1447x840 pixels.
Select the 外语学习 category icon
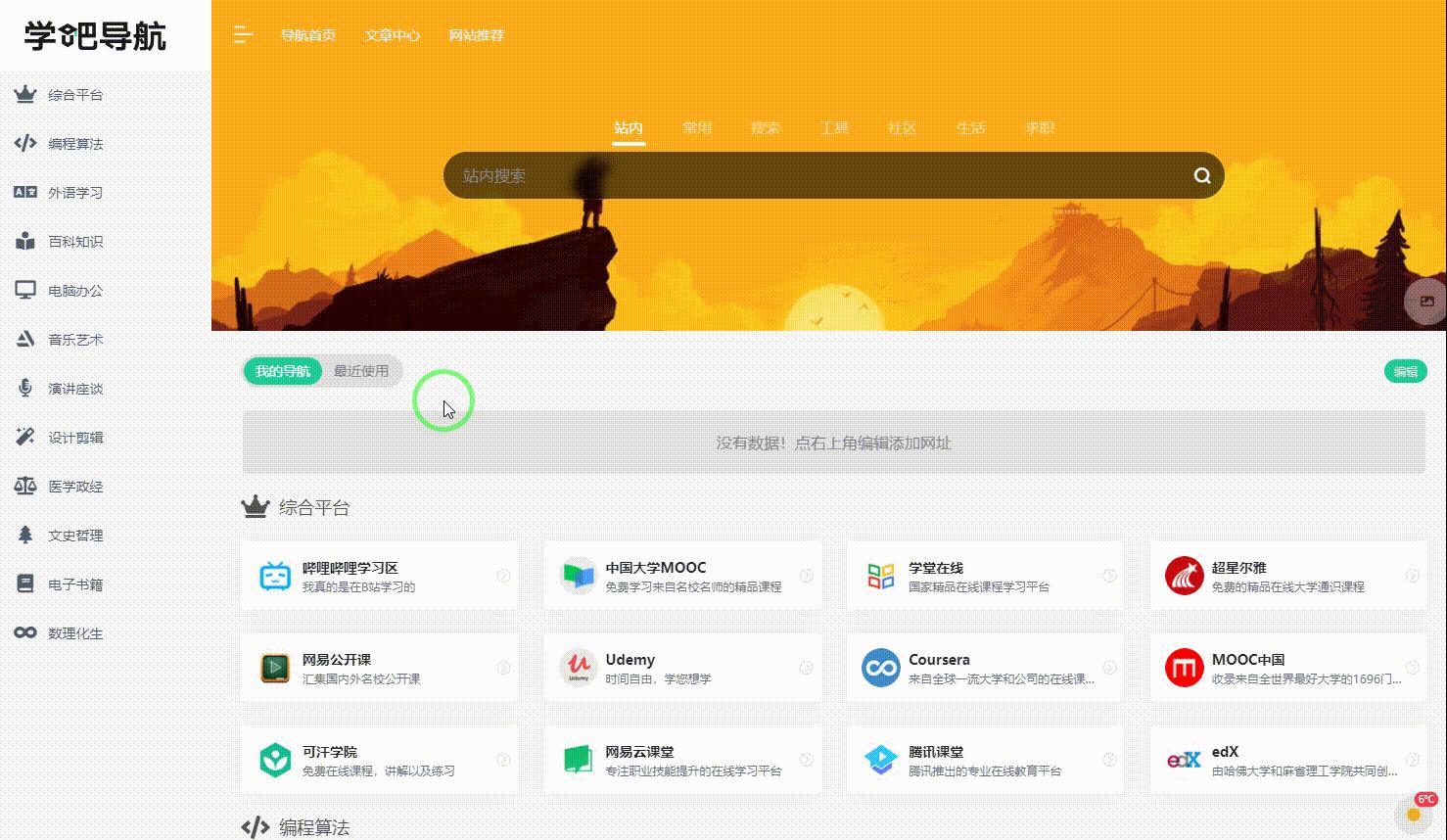[25, 192]
